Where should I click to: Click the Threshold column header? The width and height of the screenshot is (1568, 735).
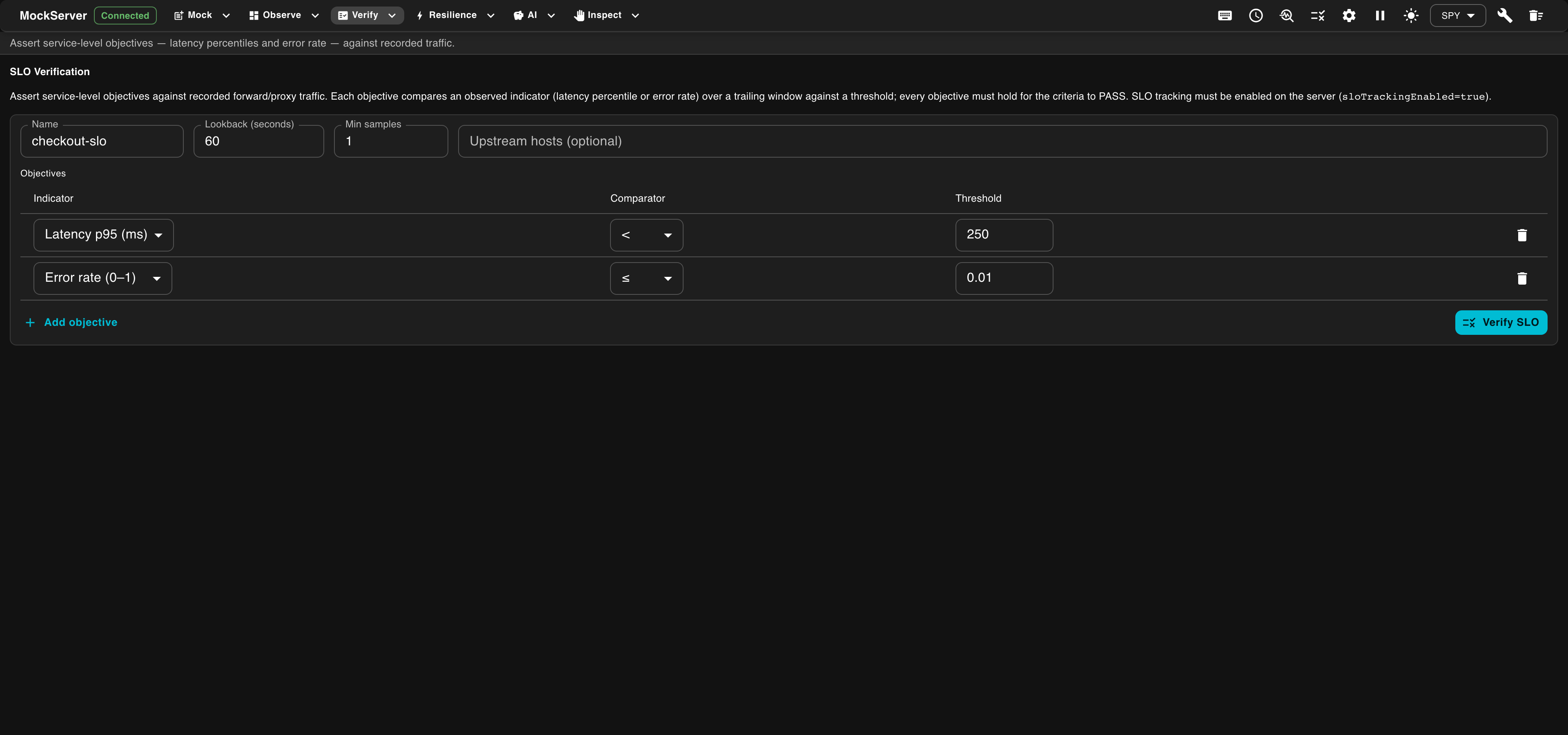tap(978, 198)
